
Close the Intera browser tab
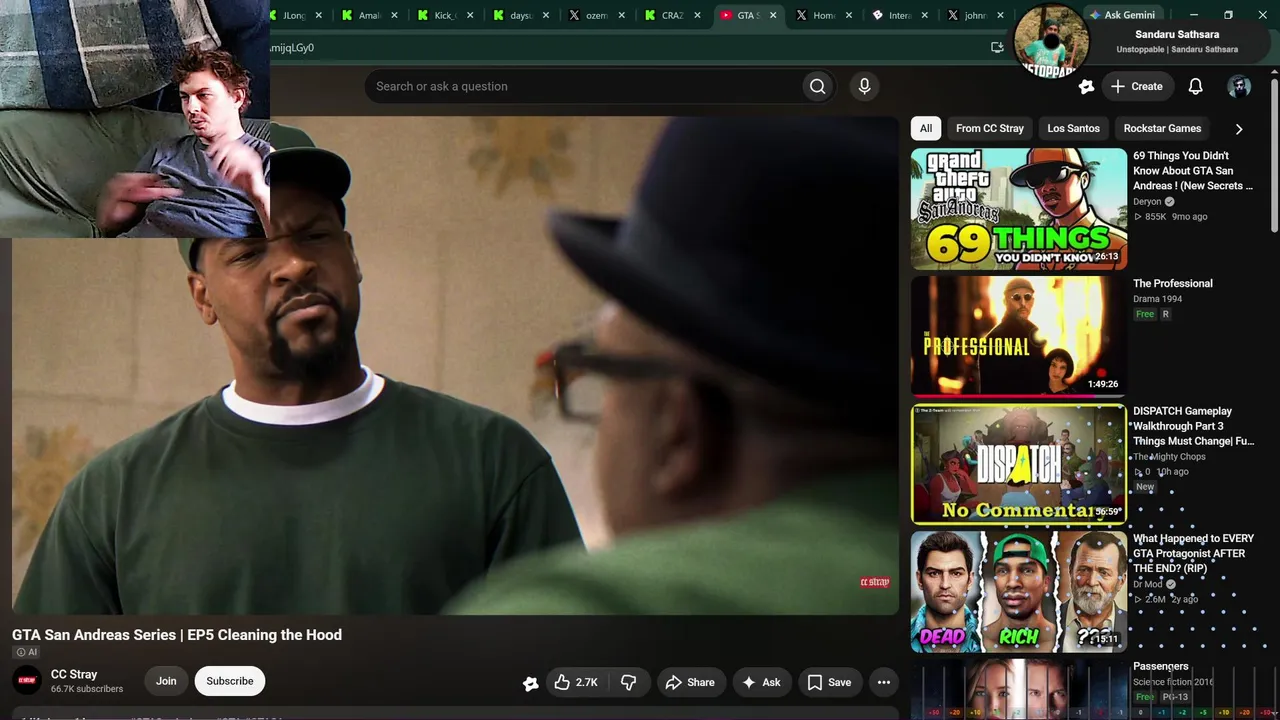(924, 15)
